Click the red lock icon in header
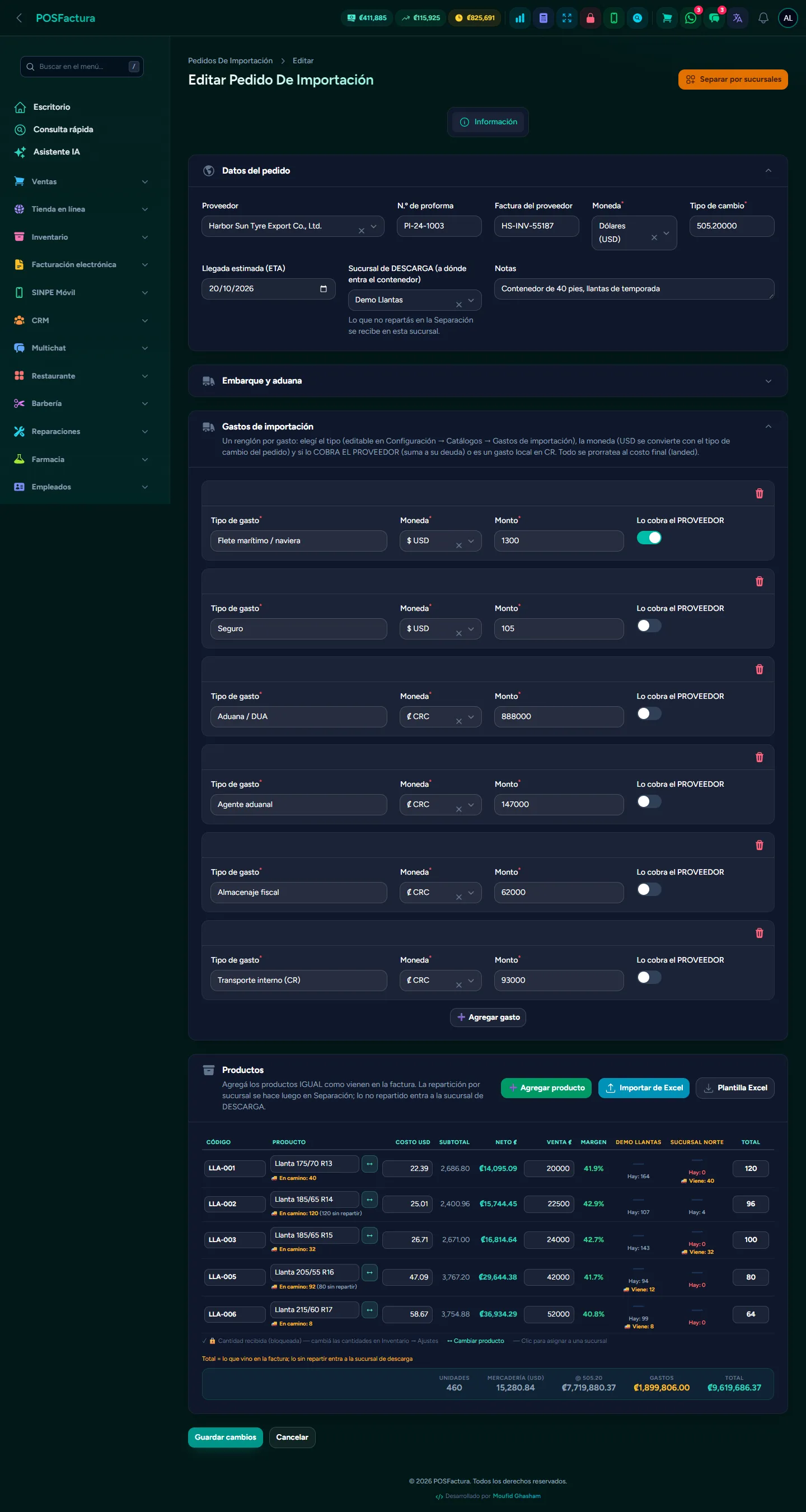806x1512 pixels. click(590, 18)
